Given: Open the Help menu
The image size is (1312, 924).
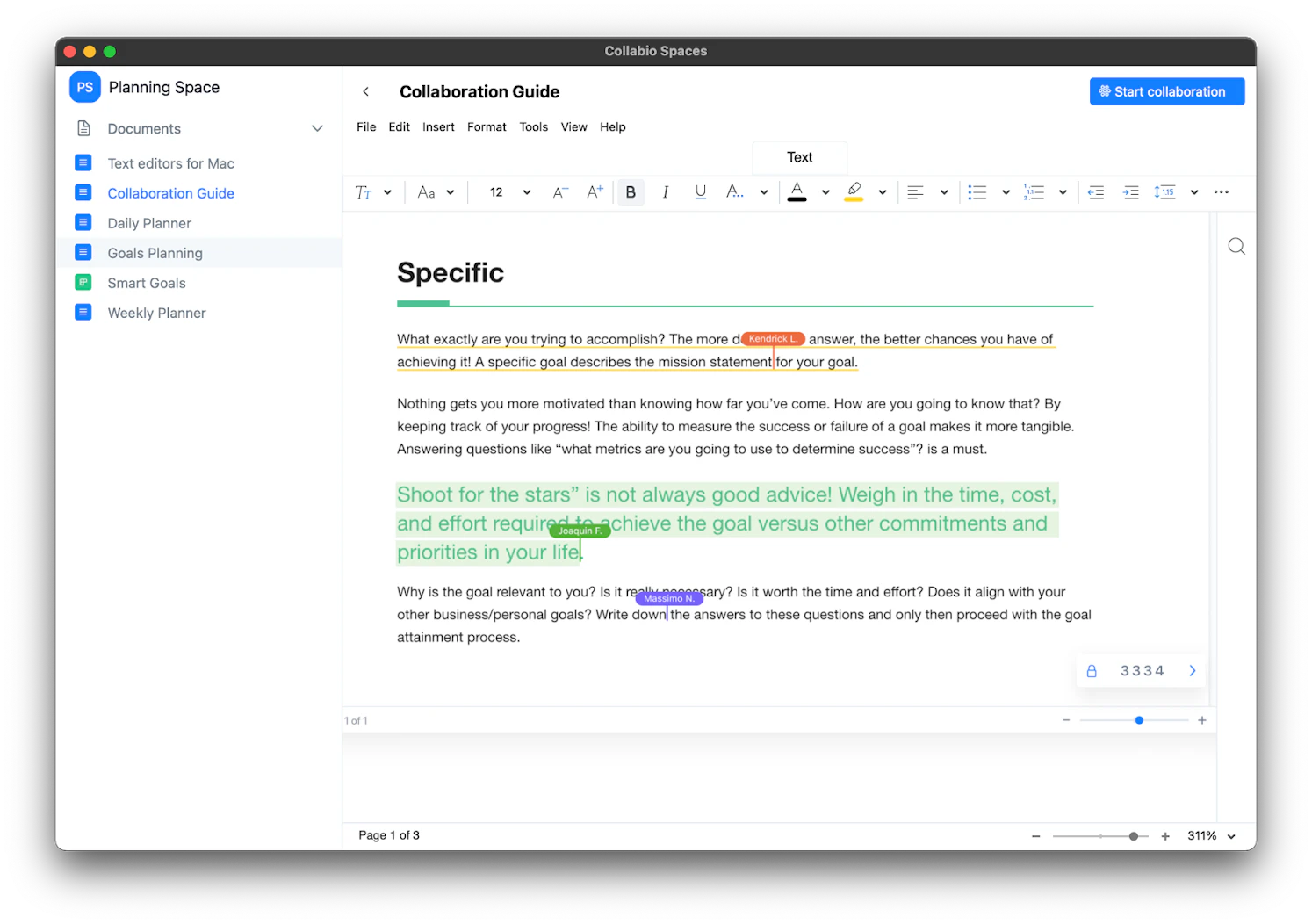Looking at the screenshot, I should 613,127.
